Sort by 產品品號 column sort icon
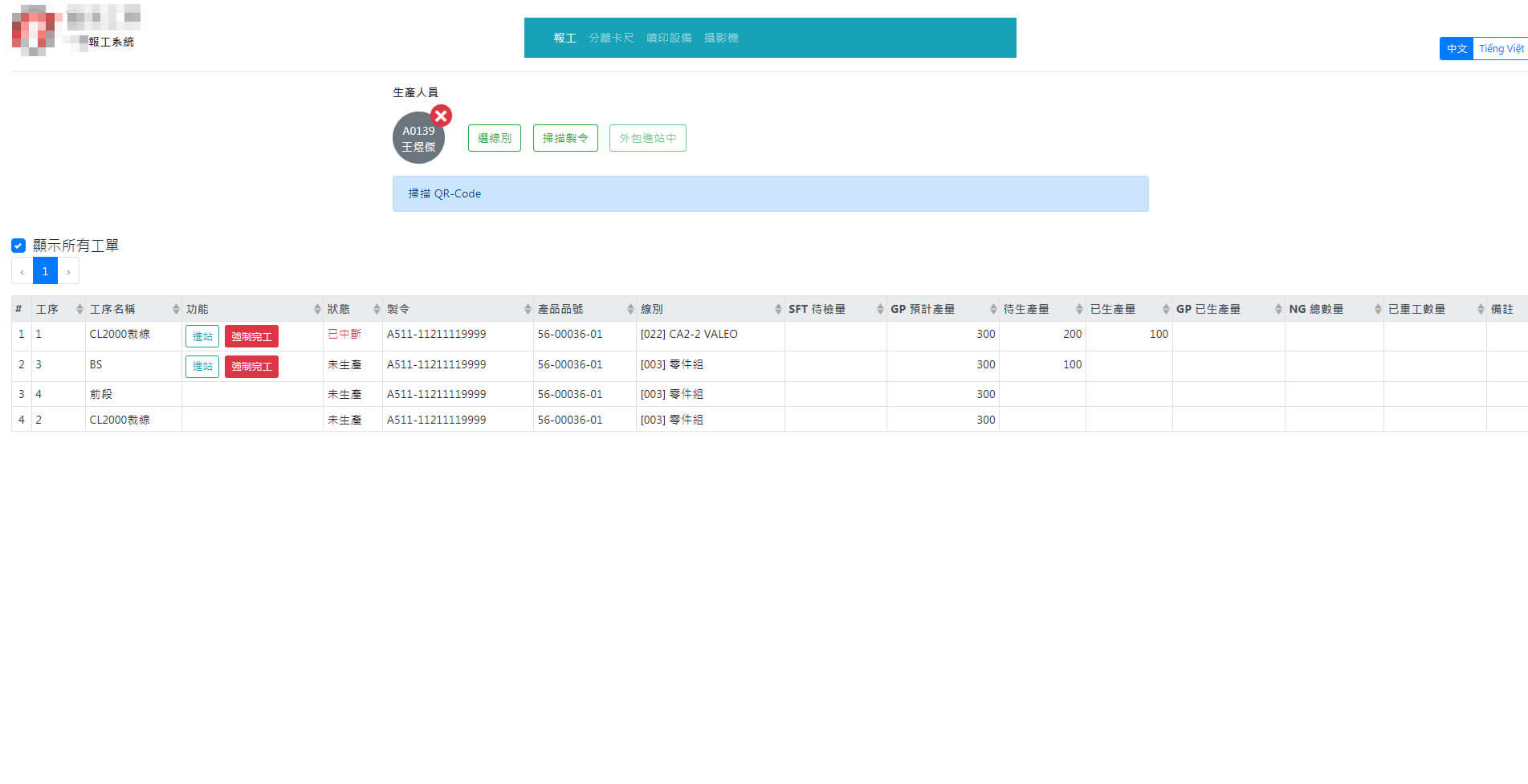This screenshot has width=1528, height=784. pos(630,310)
